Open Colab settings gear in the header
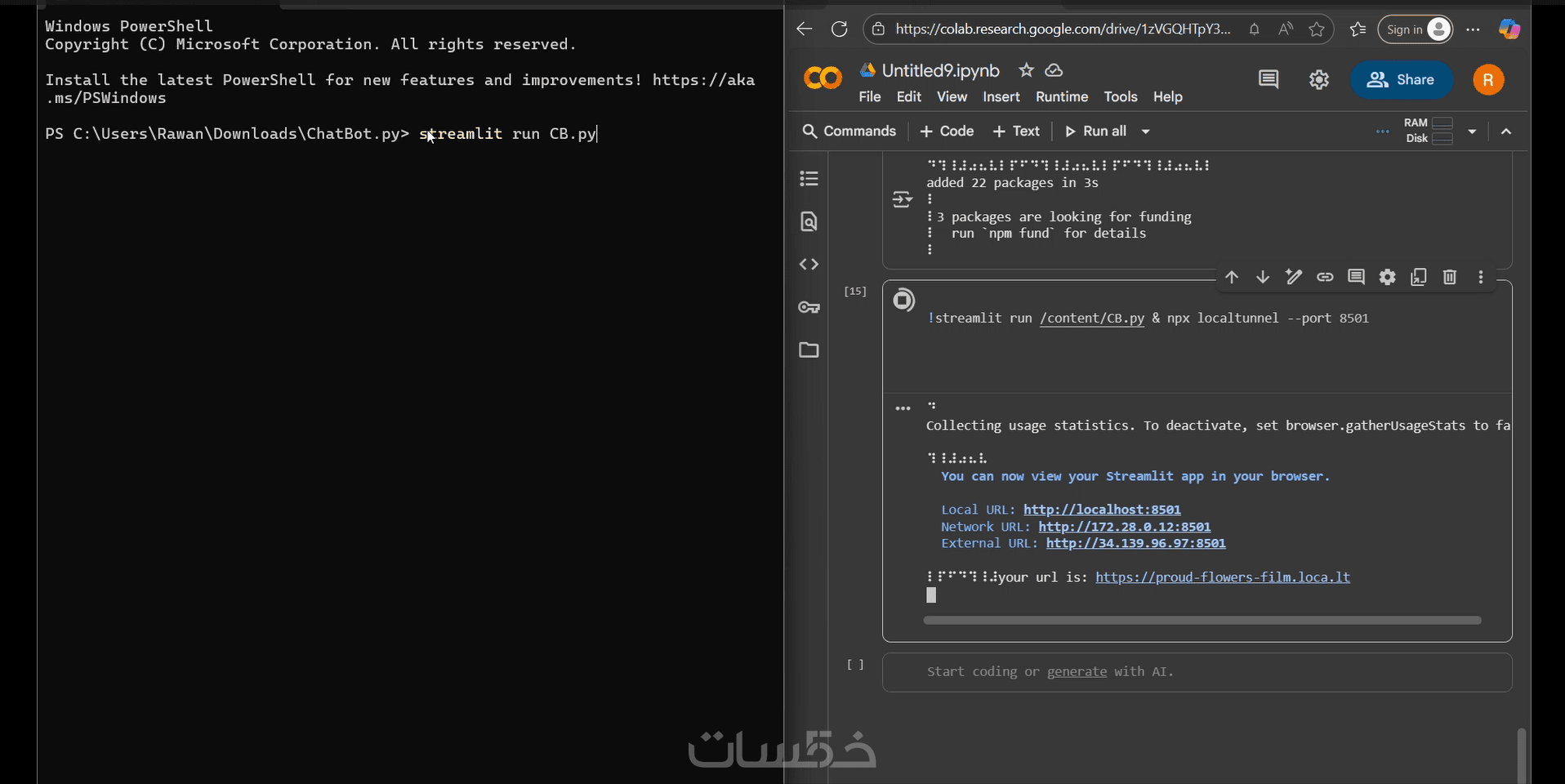Image resolution: width=1565 pixels, height=784 pixels. (1319, 79)
